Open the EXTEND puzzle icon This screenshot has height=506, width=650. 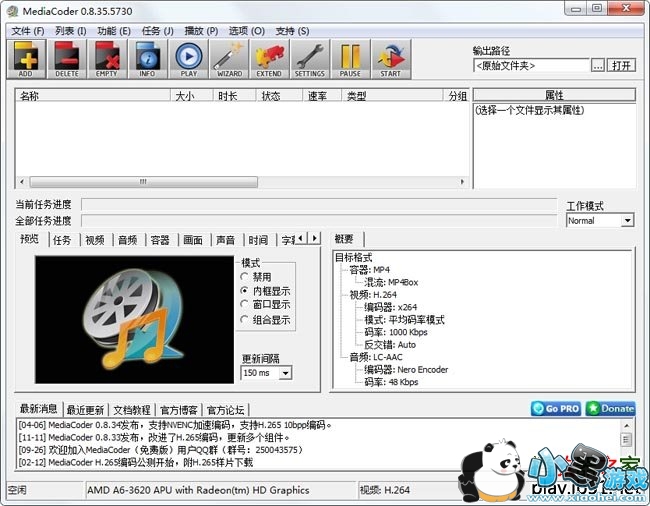(269, 59)
